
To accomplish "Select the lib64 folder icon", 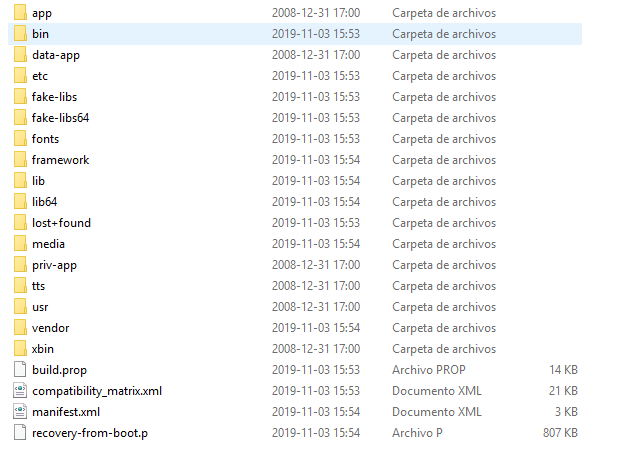I will (x=20, y=202).
